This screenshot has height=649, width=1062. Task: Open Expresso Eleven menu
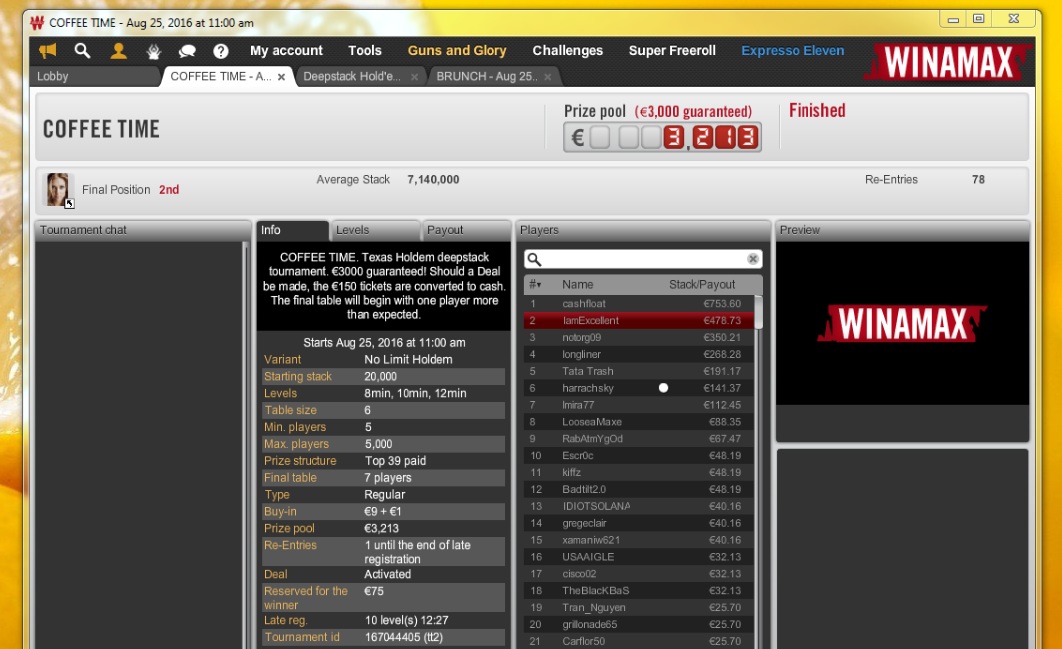pos(792,51)
